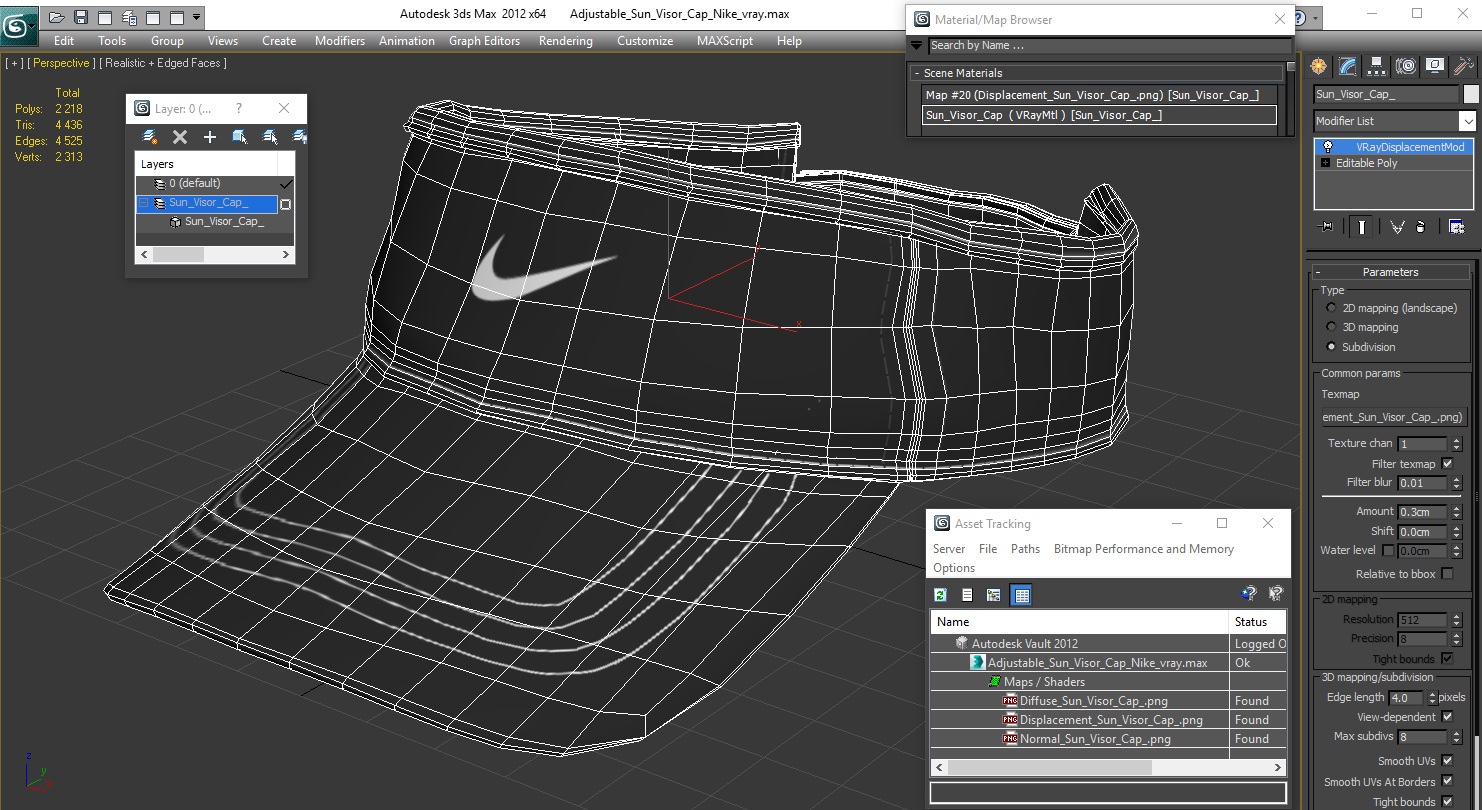Select VRayDisplacementMod in modifier stack
Image resolution: width=1482 pixels, height=810 pixels.
[1393, 147]
